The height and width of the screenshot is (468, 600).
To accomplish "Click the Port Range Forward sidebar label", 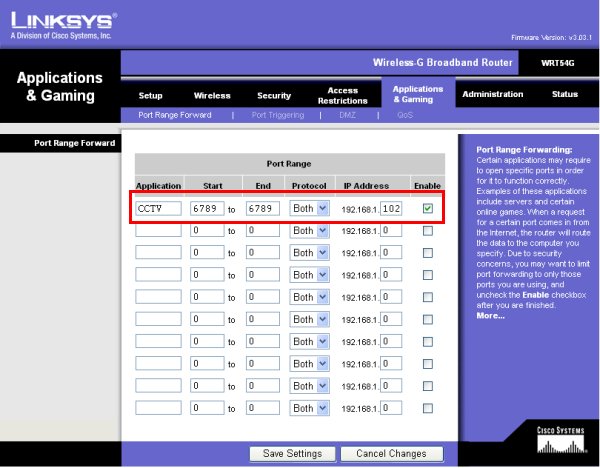I will tap(75, 143).
